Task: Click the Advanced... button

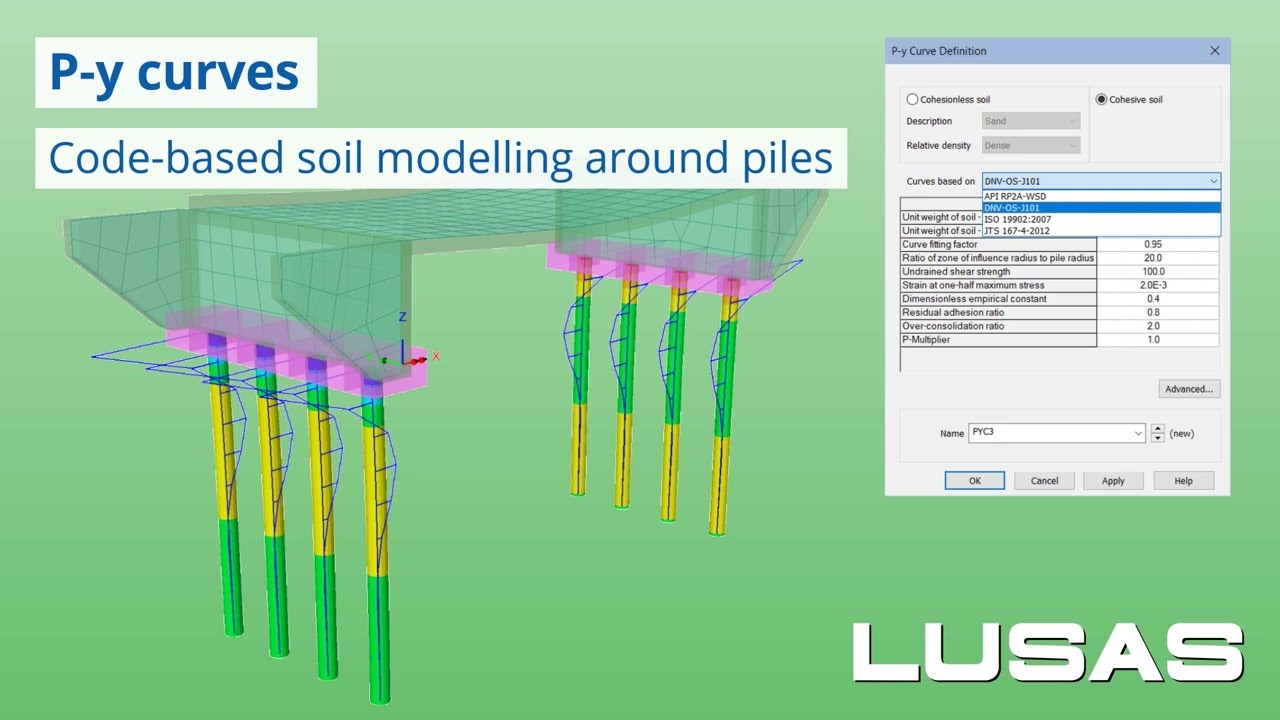Action: [1190, 389]
